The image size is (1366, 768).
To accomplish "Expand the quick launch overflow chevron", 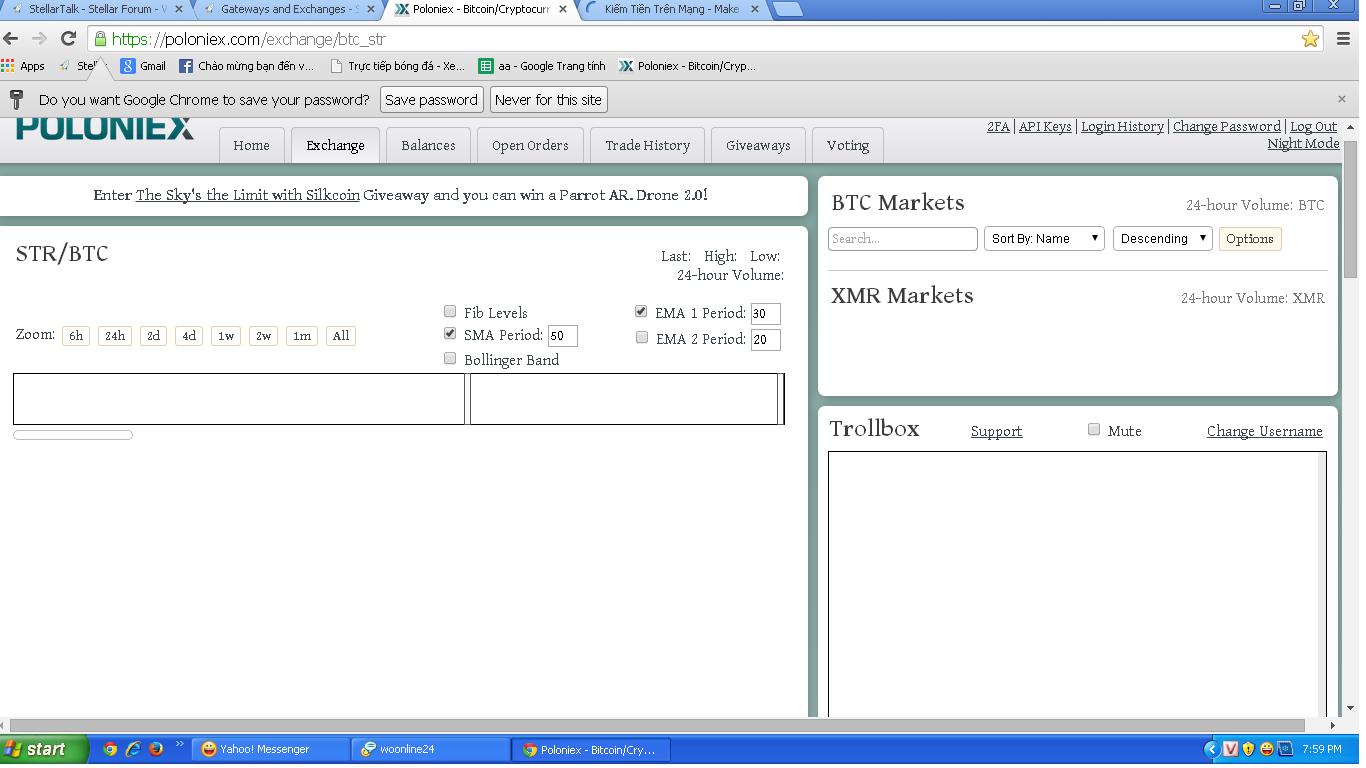I will click(180, 745).
